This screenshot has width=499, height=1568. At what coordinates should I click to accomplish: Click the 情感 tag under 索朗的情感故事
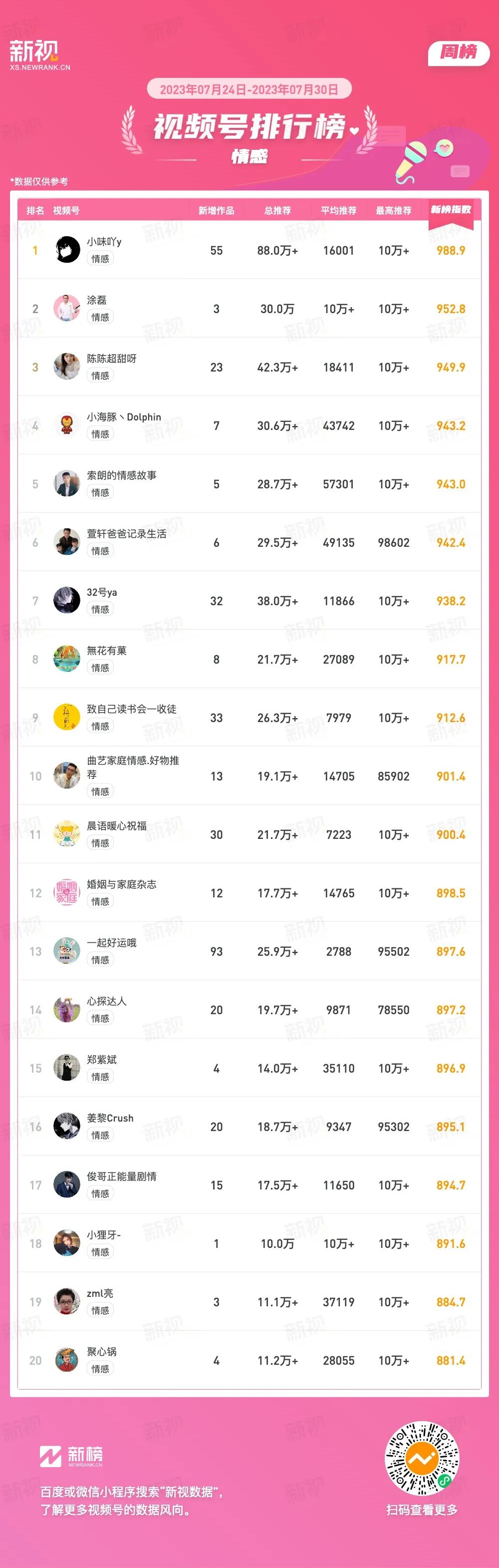[x=100, y=492]
